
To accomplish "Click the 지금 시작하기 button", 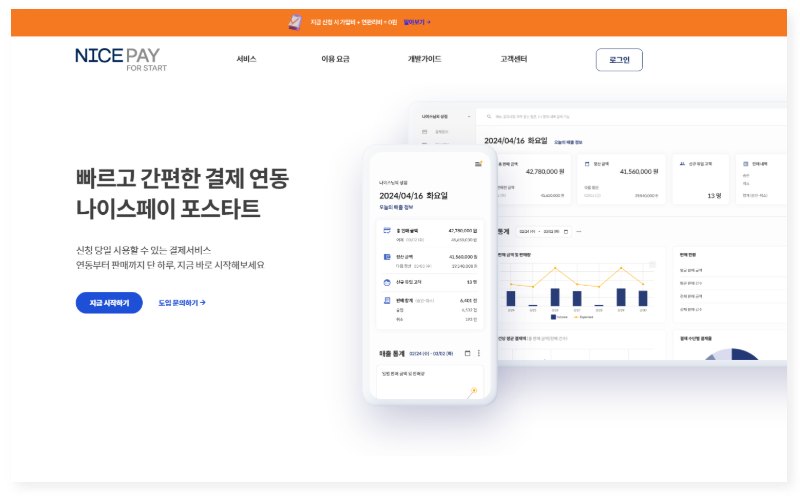I will click(x=109, y=303).
